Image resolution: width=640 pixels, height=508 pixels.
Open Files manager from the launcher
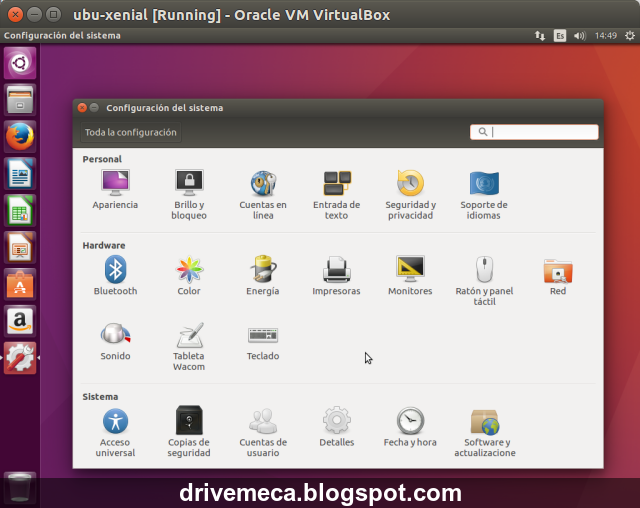[20, 100]
